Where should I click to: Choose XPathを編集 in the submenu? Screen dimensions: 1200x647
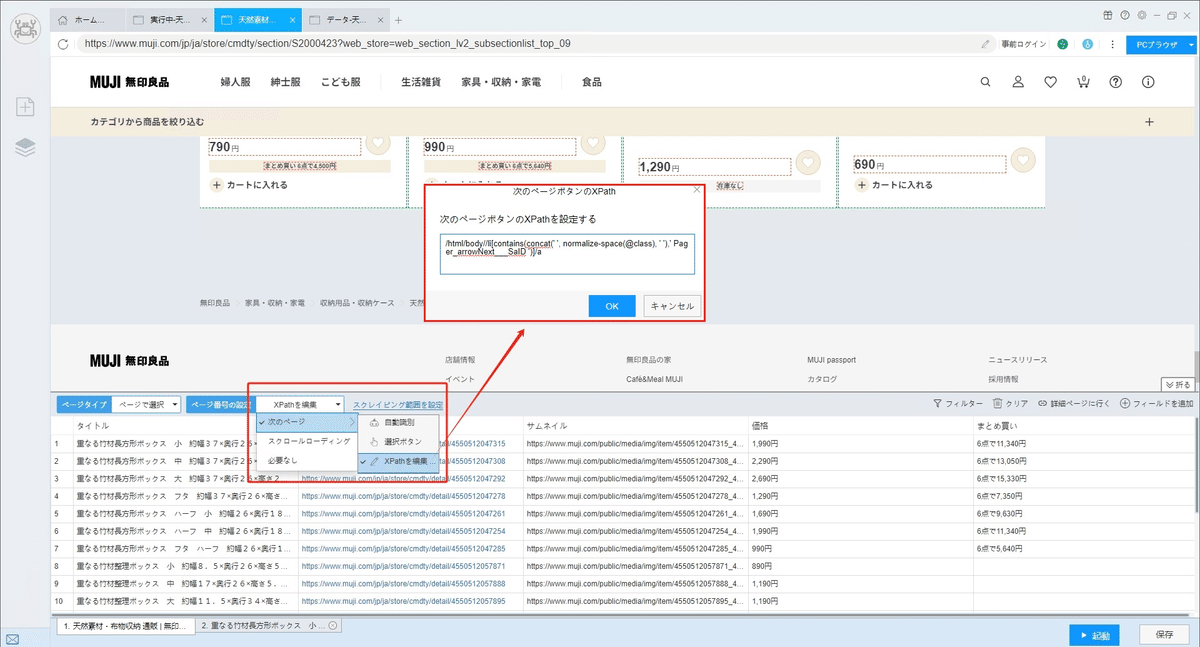(x=398, y=461)
